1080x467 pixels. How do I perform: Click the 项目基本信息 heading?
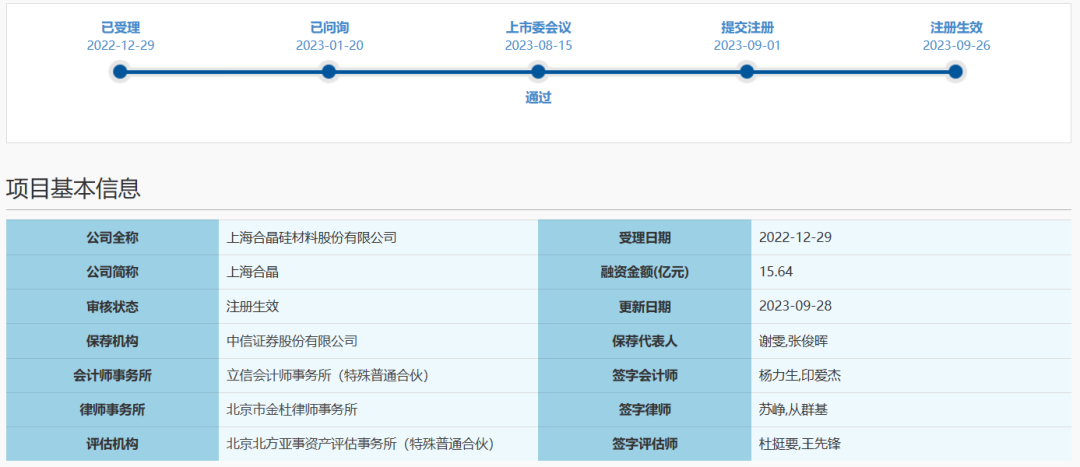pyautogui.click(x=74, y=188)
